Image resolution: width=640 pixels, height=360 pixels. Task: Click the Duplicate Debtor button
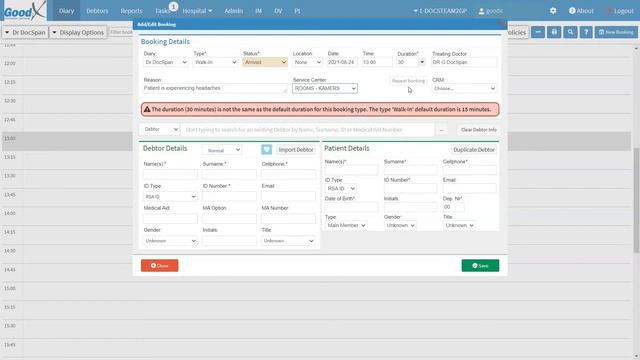pos(473,150)
